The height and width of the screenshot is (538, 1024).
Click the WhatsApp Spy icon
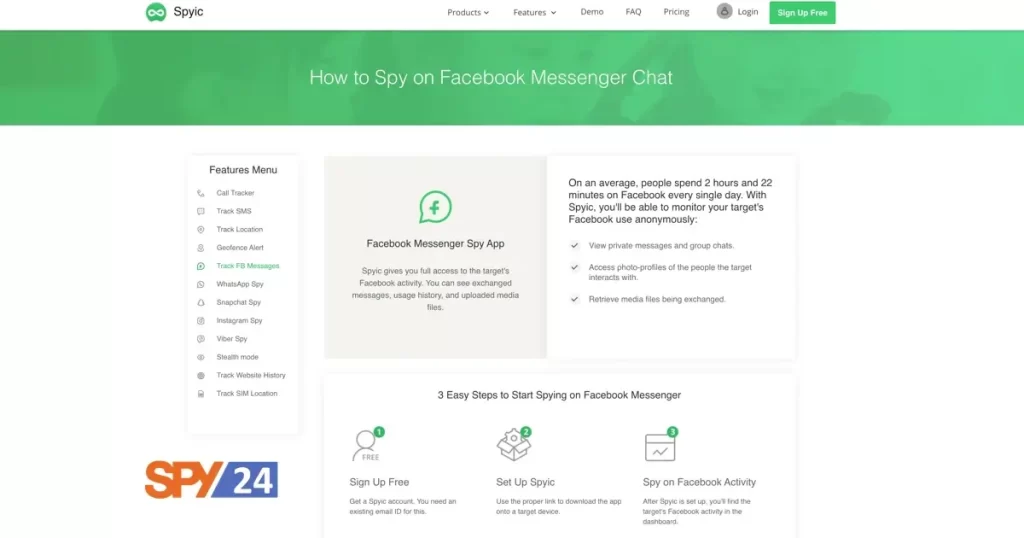[200, 285]
